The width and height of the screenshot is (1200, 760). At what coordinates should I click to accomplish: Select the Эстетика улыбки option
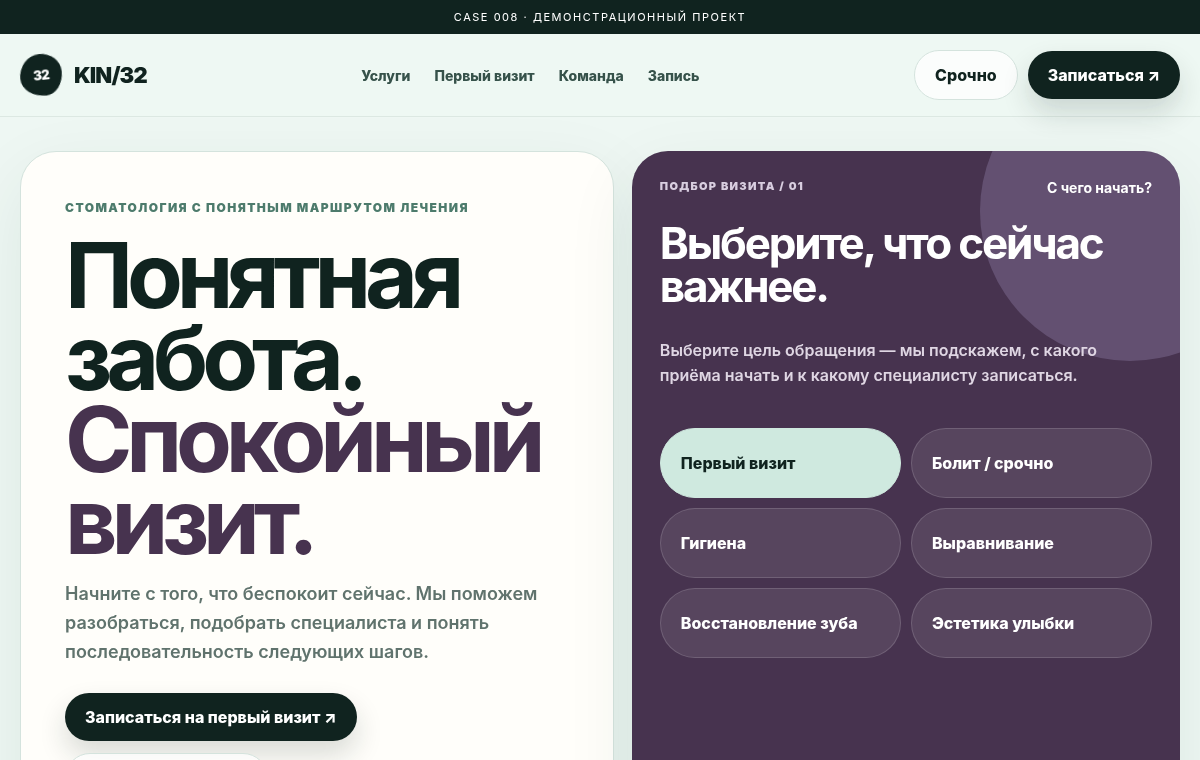[x=1031, y=623]
